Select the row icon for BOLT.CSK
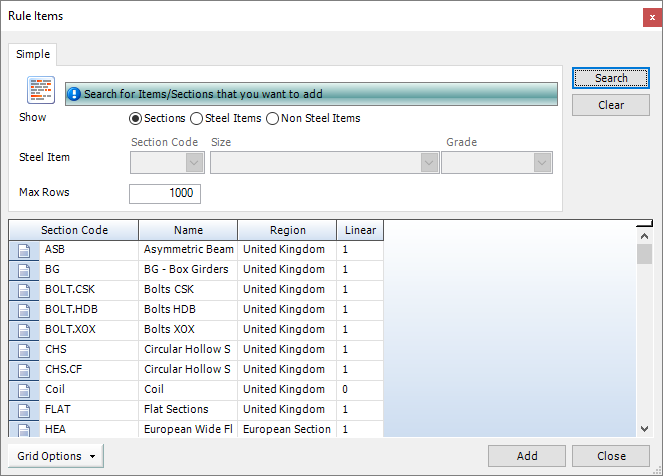The height and width of the screenshot is (476, 663). pos(24,290)
